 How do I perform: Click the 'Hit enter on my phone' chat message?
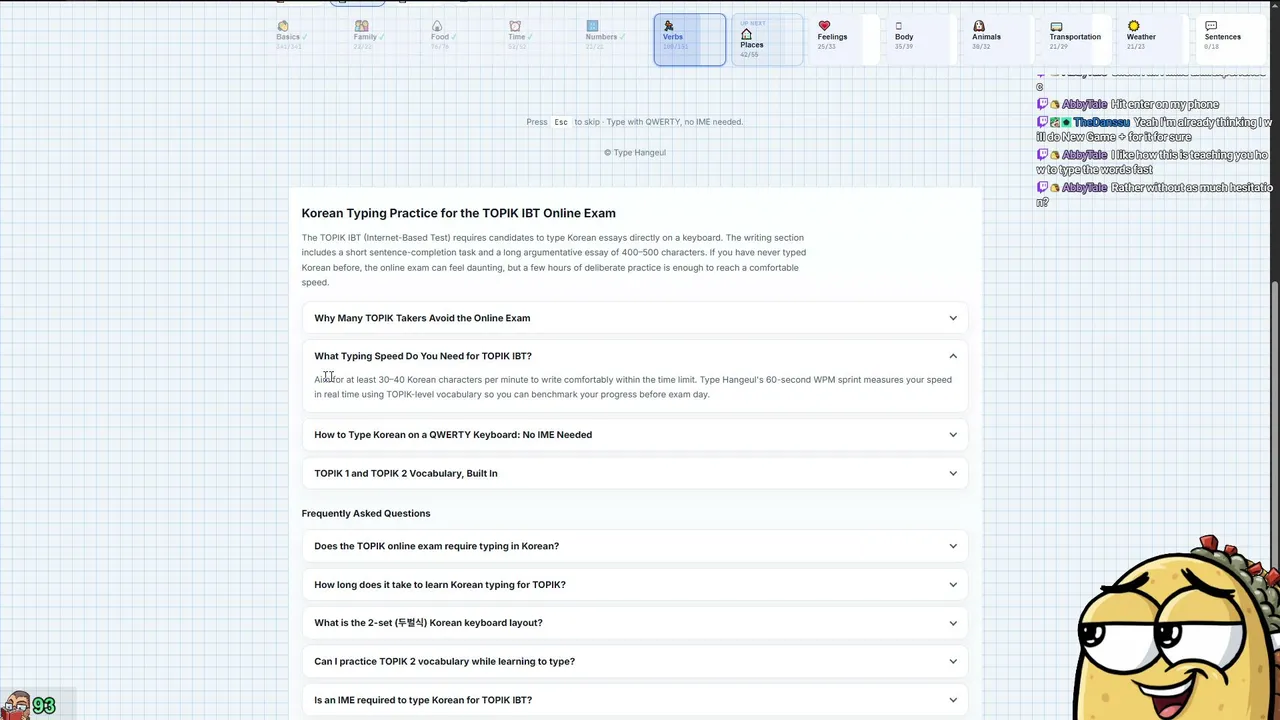click(1165, 104)
